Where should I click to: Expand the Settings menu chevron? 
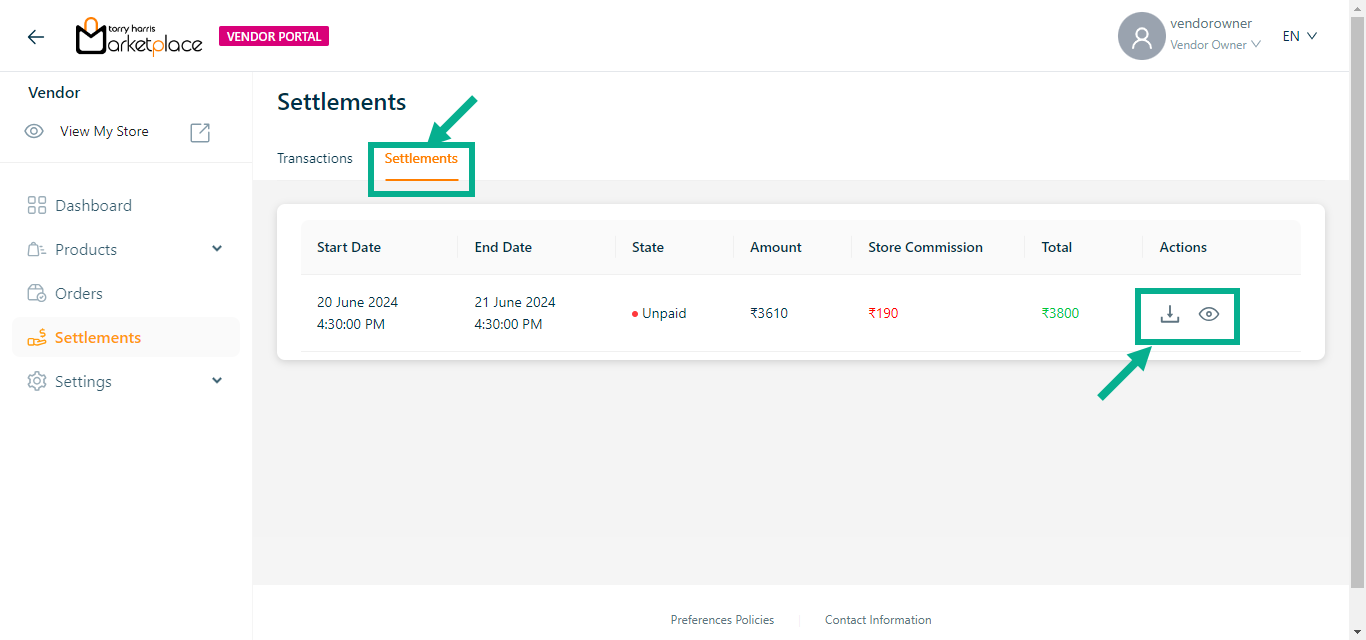[217, 381]
